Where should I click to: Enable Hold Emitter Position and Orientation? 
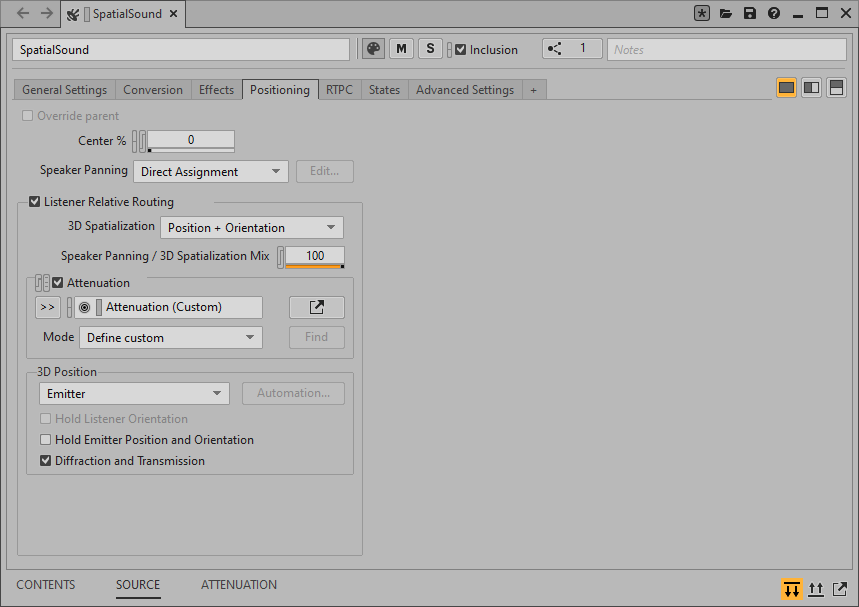(x=45, y=440)
